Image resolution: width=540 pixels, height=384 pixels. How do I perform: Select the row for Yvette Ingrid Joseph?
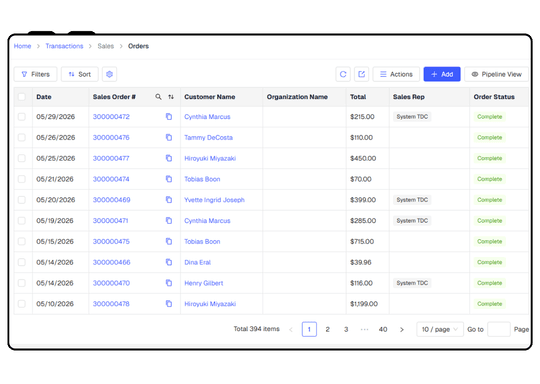22,200
